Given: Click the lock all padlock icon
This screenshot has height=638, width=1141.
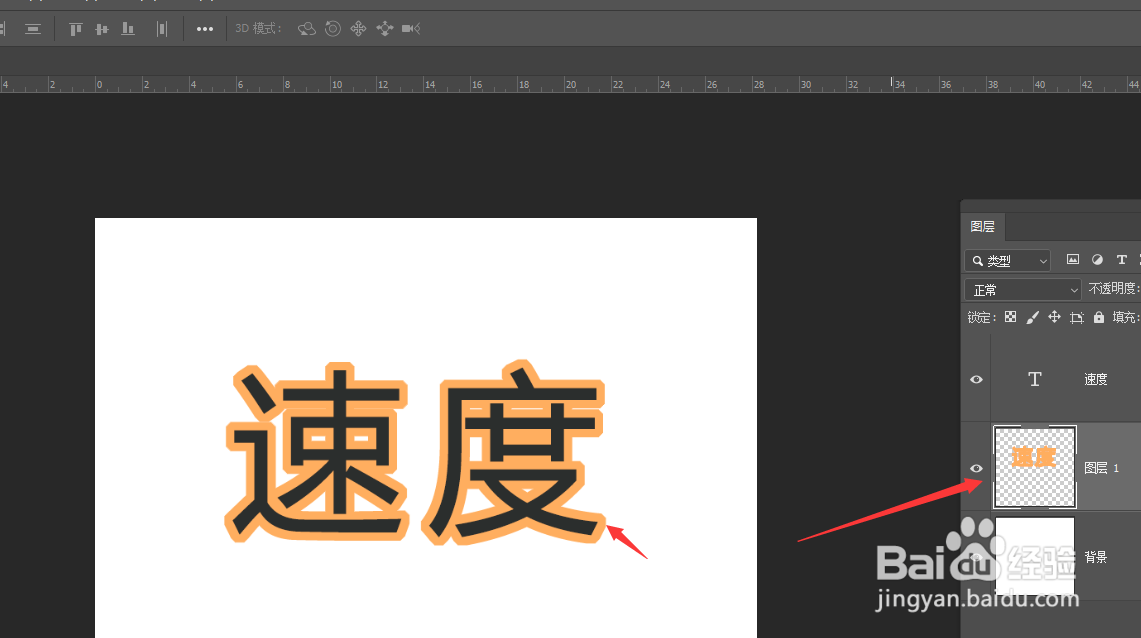Looking at the screenshot, I should (1099, 317).
